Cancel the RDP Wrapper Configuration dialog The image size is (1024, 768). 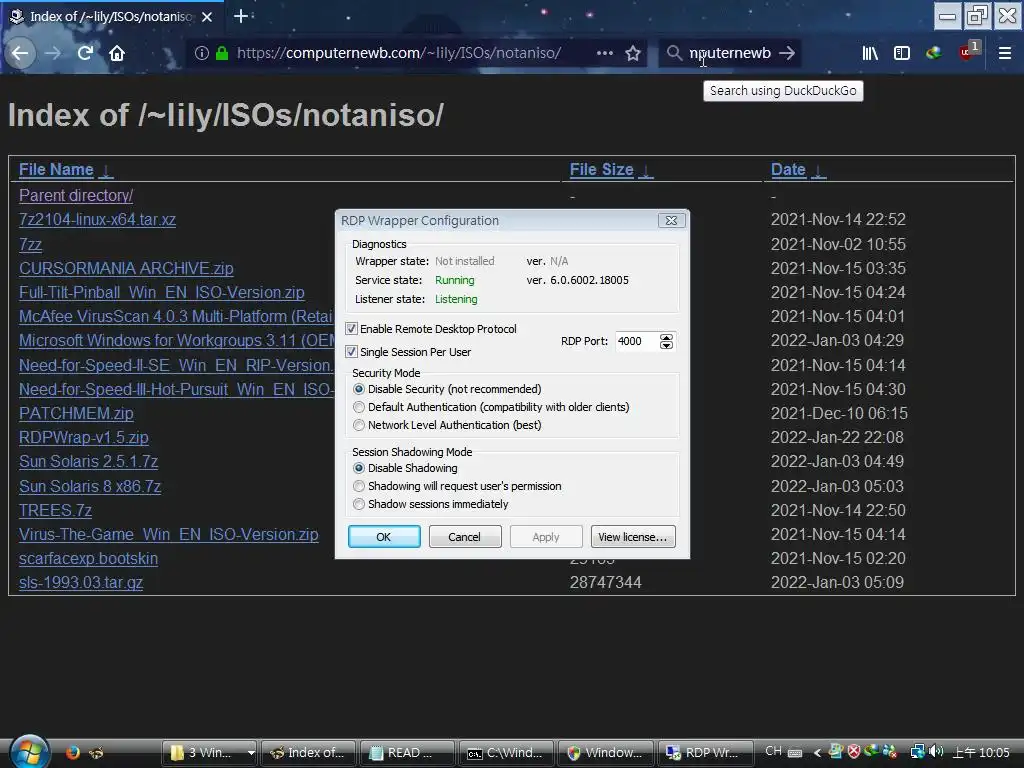point(465,537)
